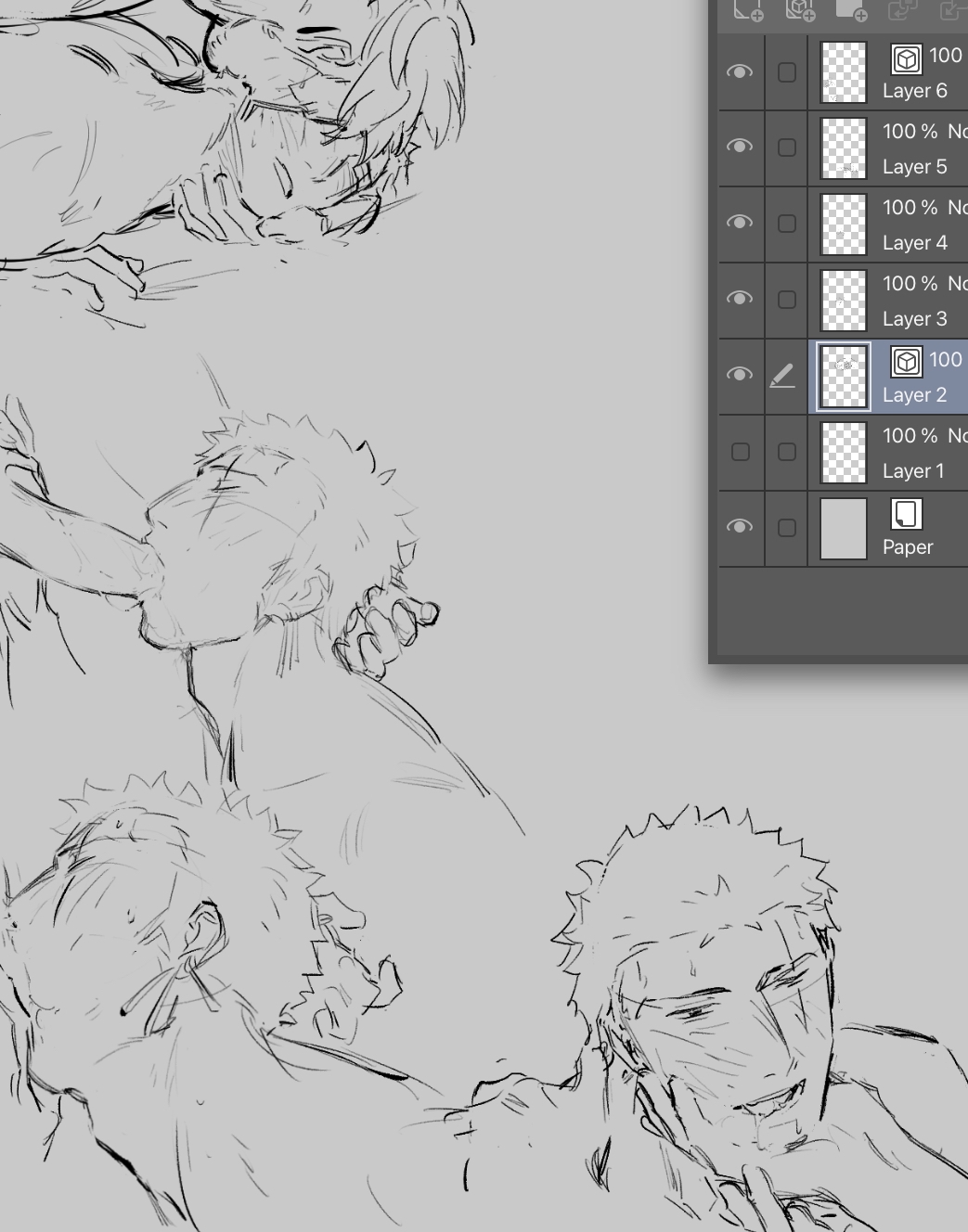Hide Layer 5 using its eye icon
Viewport: 968px width, 1232px height.
740,147
